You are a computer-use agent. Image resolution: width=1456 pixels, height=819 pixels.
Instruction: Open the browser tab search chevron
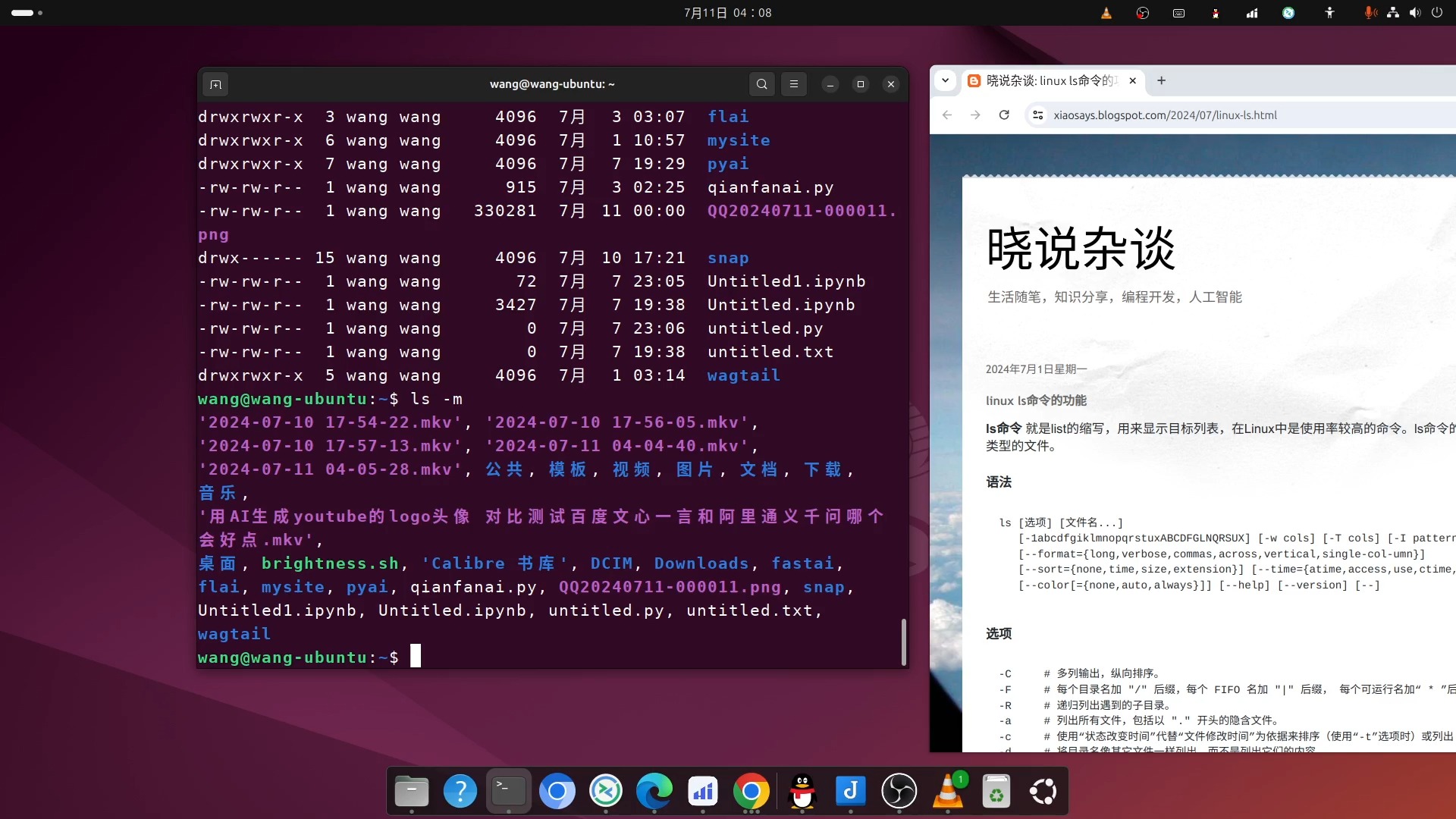[946, 80]
